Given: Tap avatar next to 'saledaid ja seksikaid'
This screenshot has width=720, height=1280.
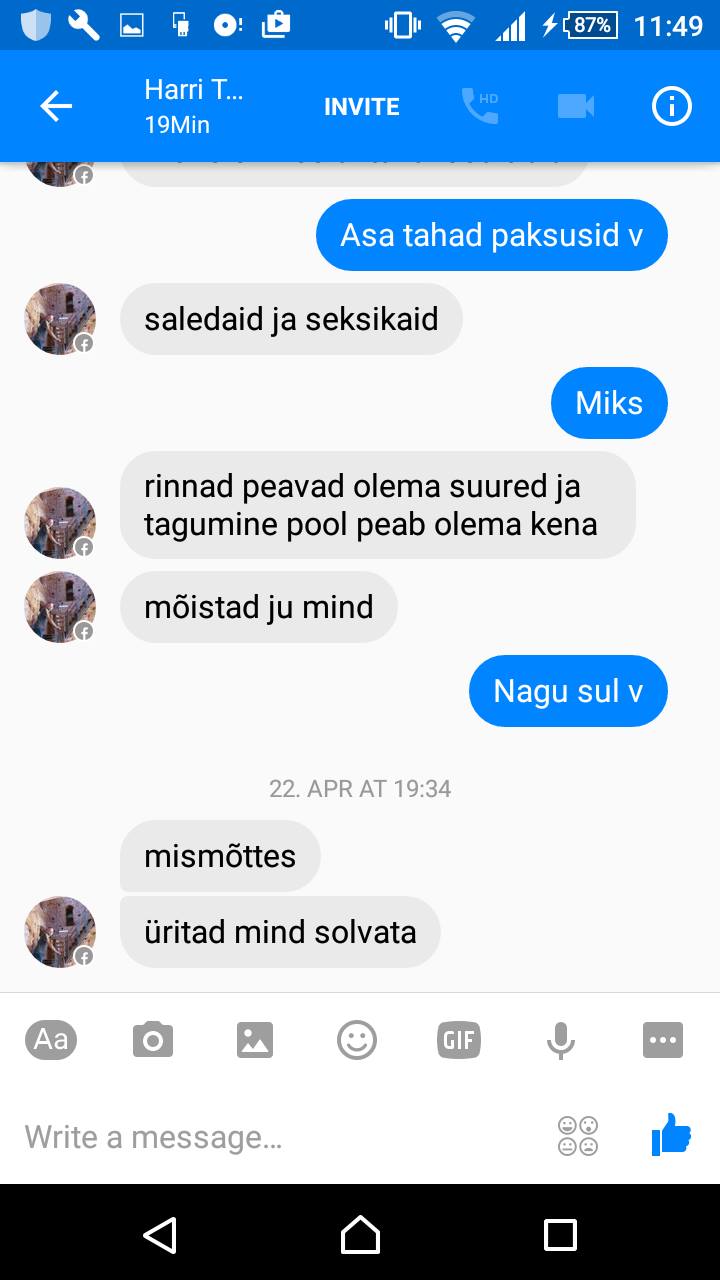Looking at the screenshot, I should (x=60, y=319).
